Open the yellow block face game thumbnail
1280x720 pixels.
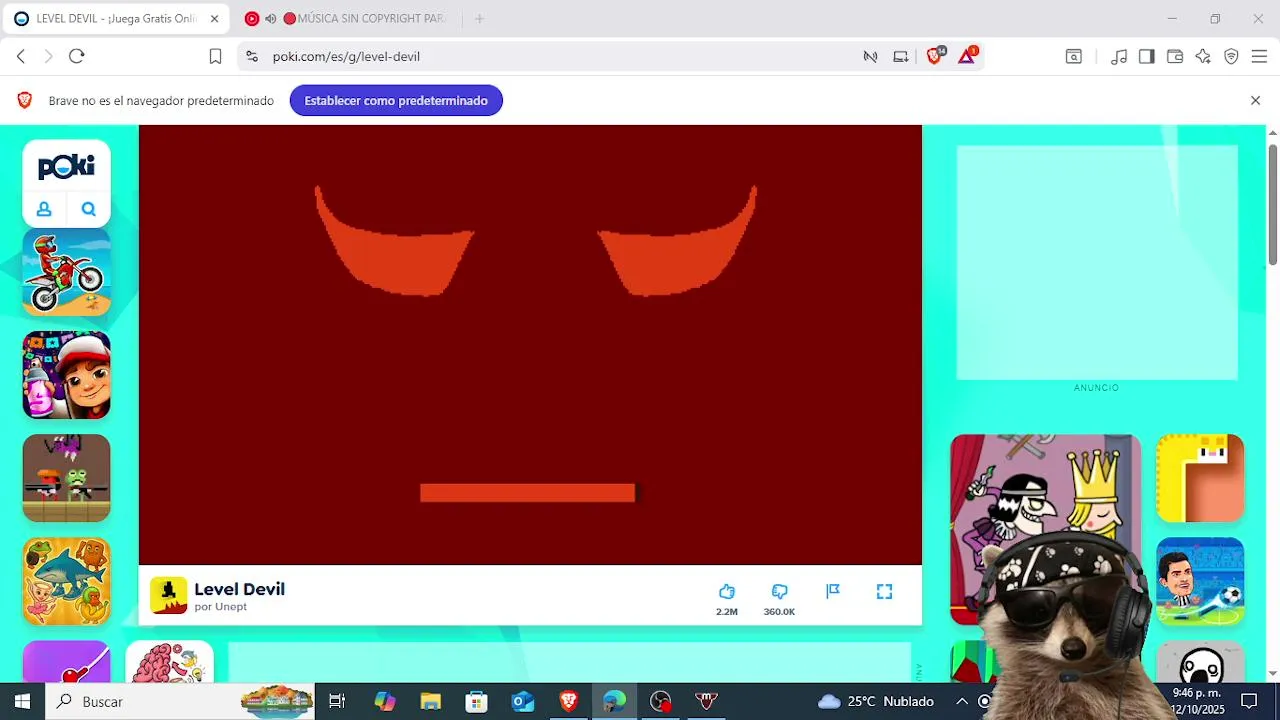coord(1200,478)
